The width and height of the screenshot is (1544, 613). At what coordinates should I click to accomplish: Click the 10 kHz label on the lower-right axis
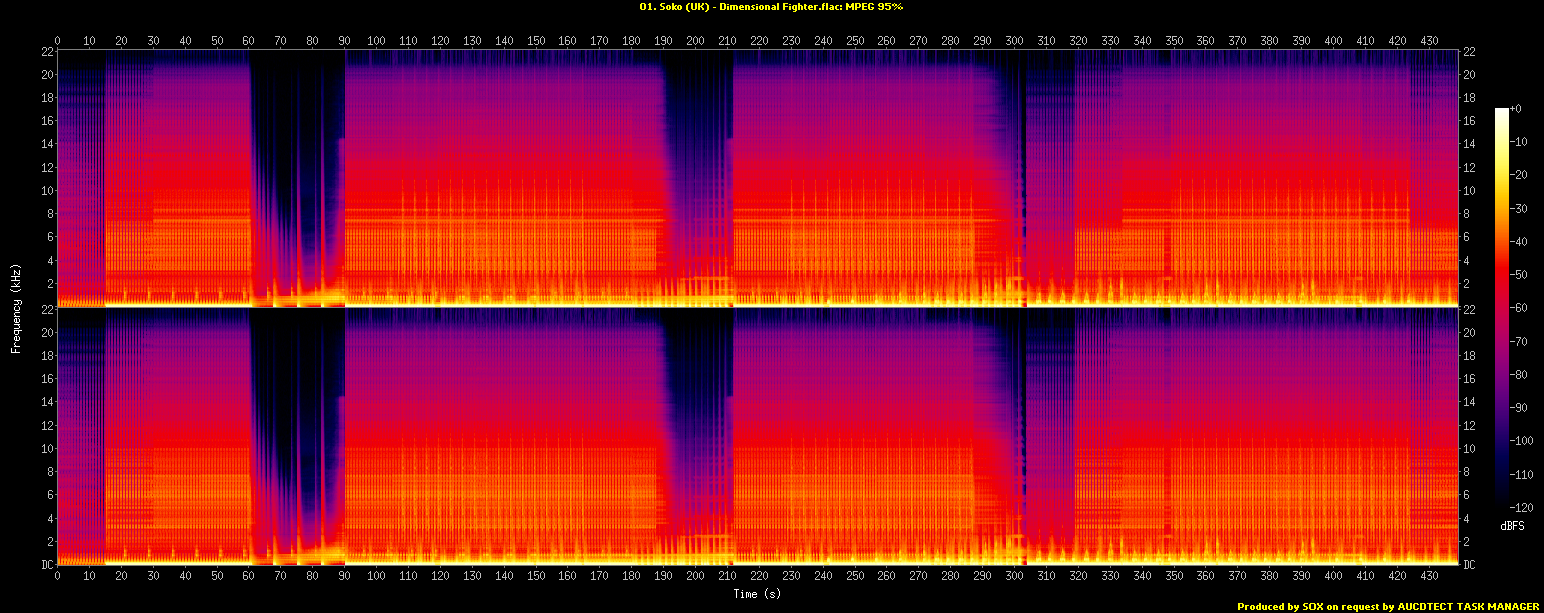(x=1469, y=449)
